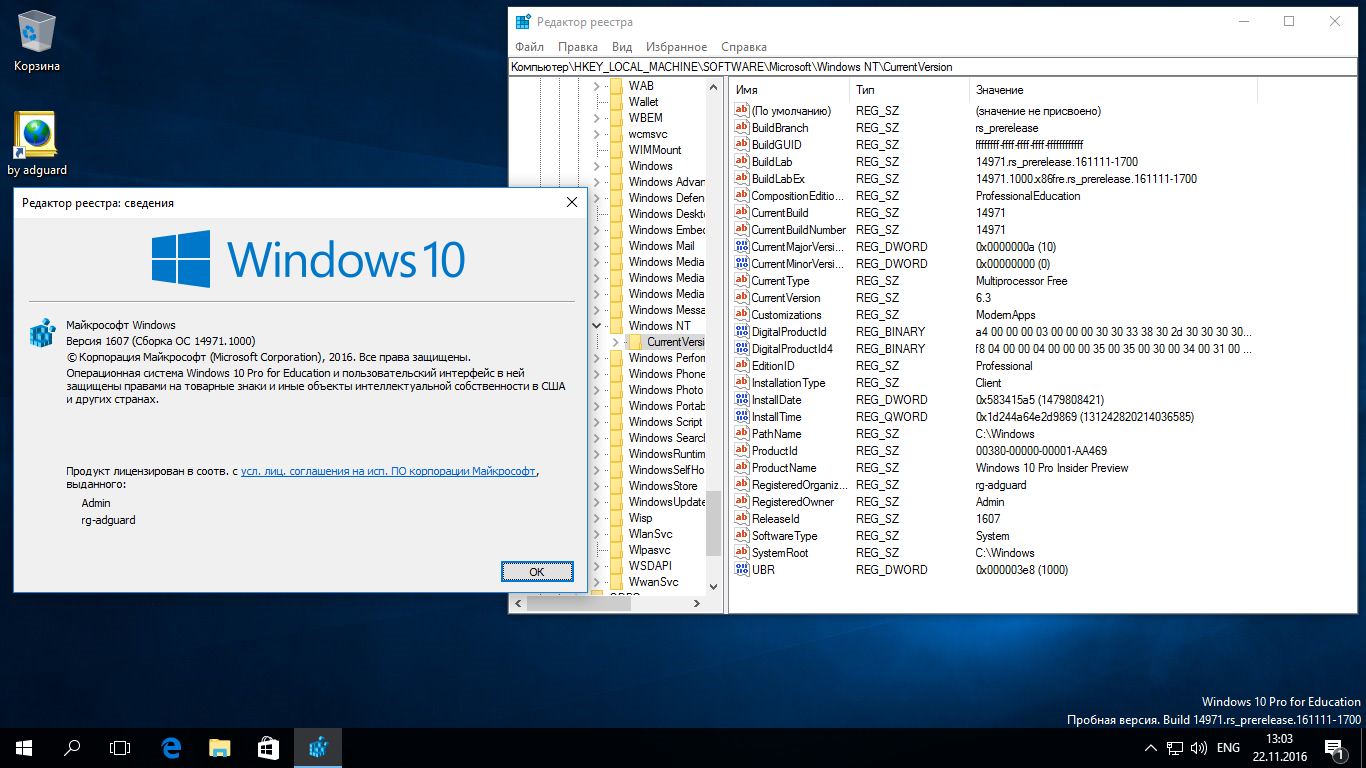Show hidden tray icons chevron
This screenshot has height=768, width=1366.
tap(1150, 748)
